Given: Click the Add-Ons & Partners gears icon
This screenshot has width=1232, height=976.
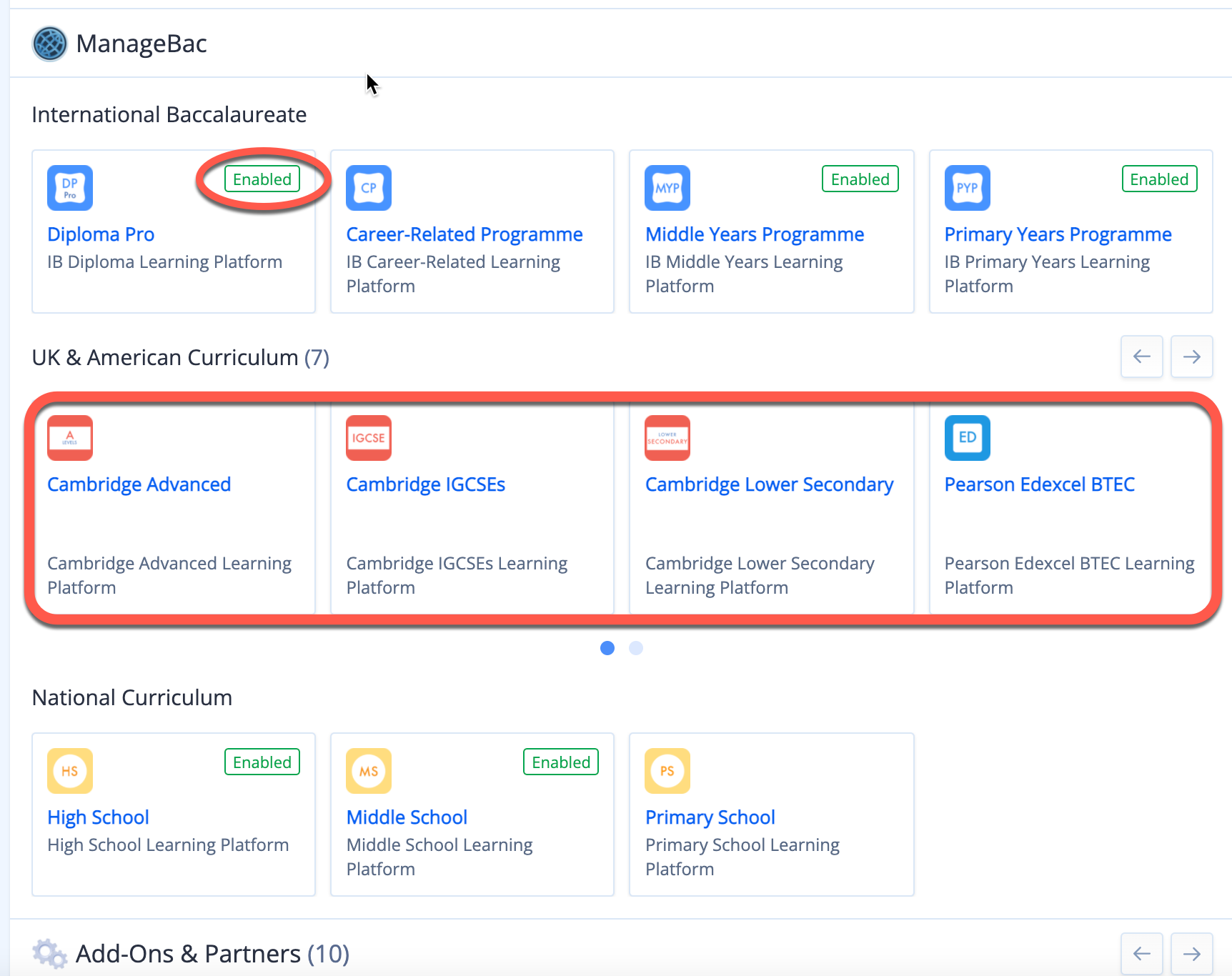Looking at the screenshot, I should 50,954.
